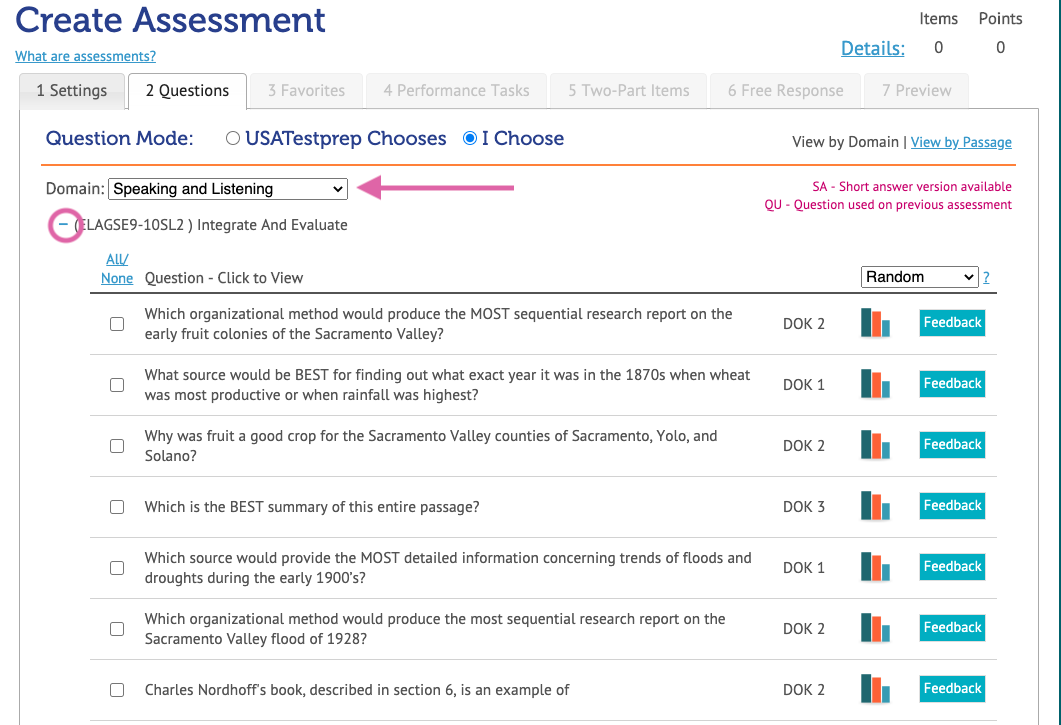Follow the View by Passage link
The image size is (1061, 725).
coord(961,142)
